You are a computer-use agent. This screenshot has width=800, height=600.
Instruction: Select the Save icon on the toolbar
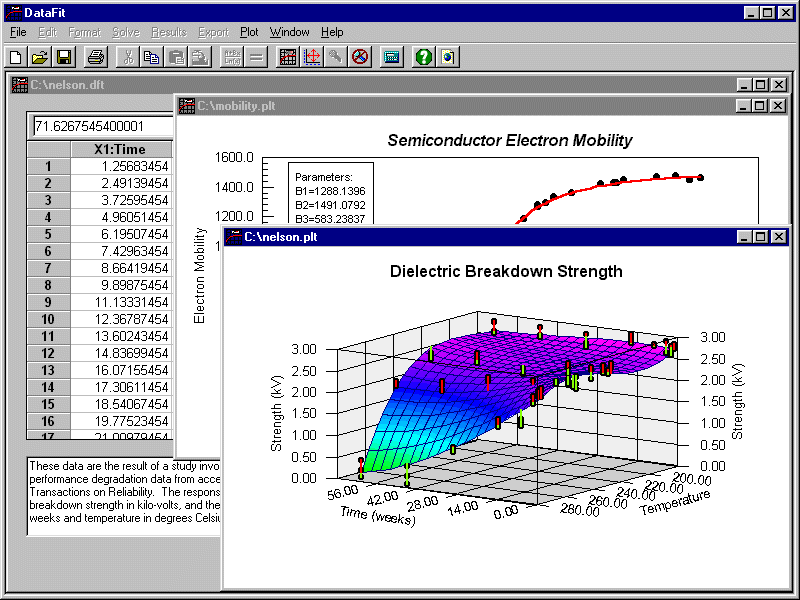61,57
